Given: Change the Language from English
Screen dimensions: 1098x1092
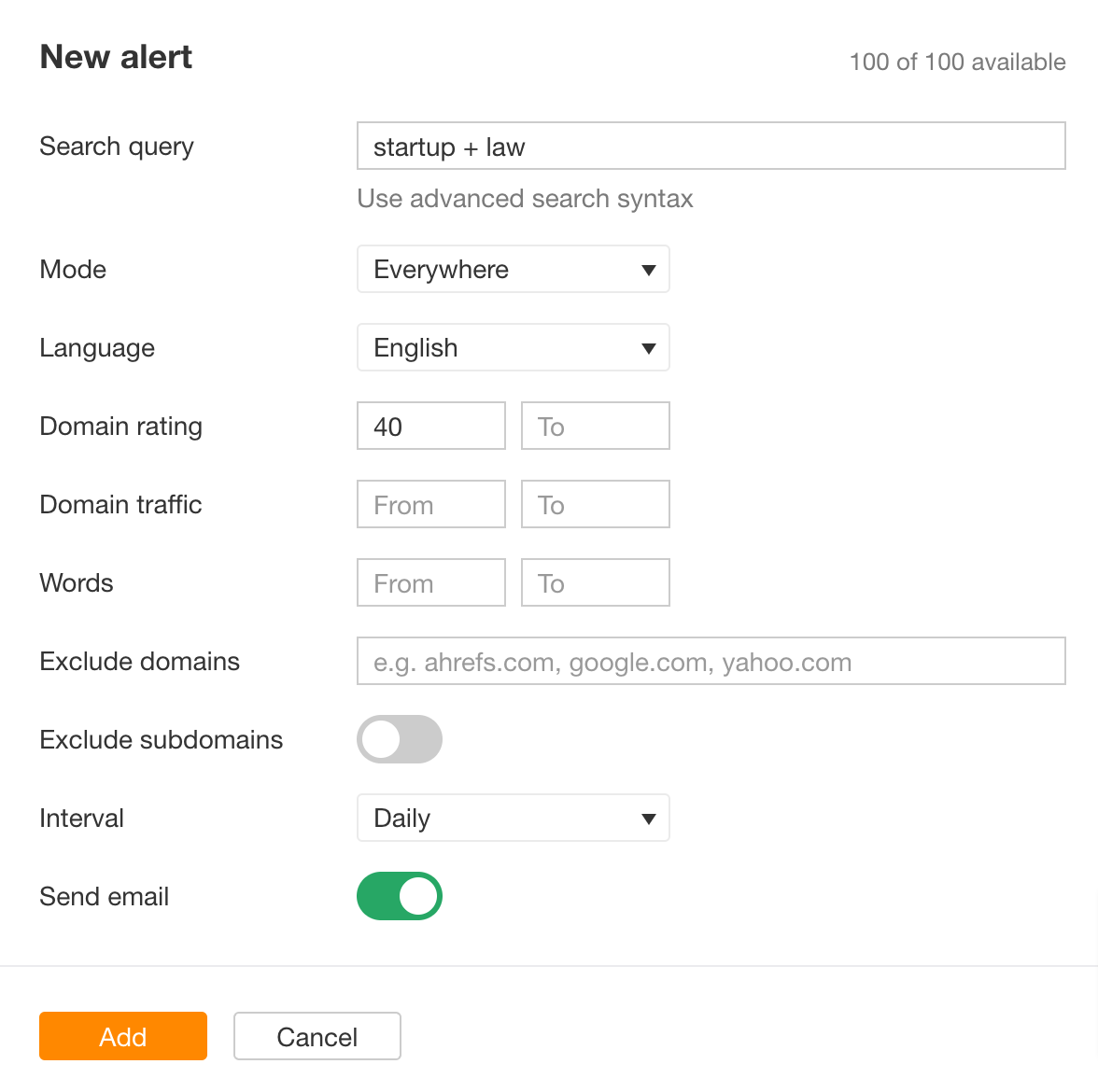Looking at the screenshot, I should pos(513,347).
